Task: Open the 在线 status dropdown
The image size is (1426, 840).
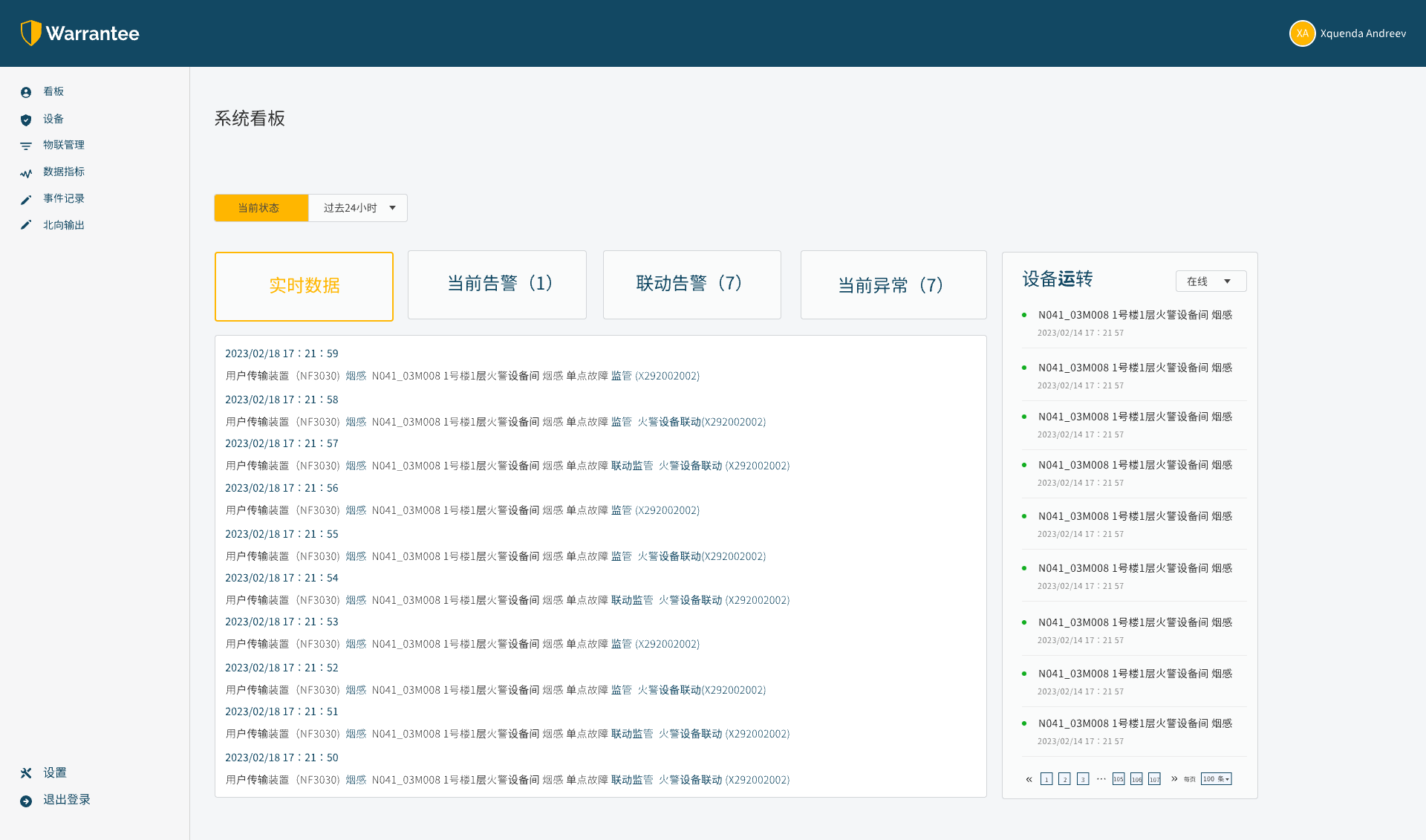Action: coord(1211,281)
